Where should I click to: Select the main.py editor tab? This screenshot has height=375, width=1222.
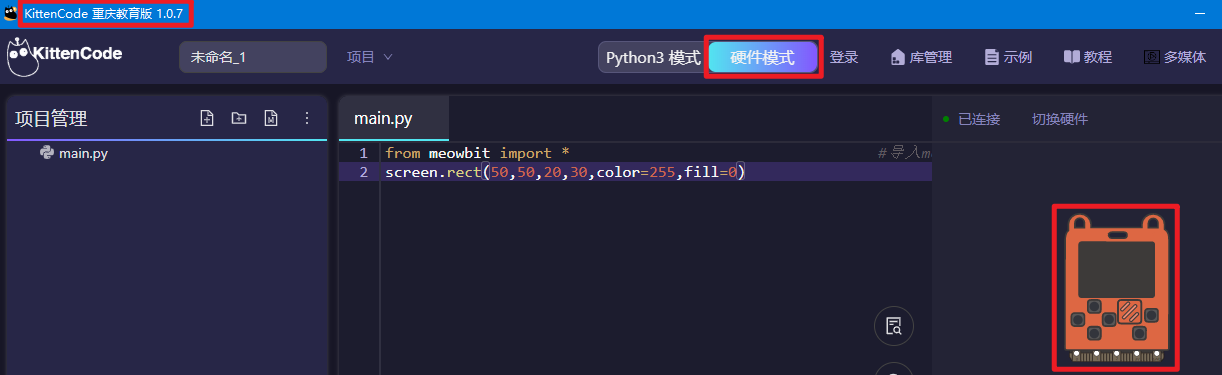393,119
